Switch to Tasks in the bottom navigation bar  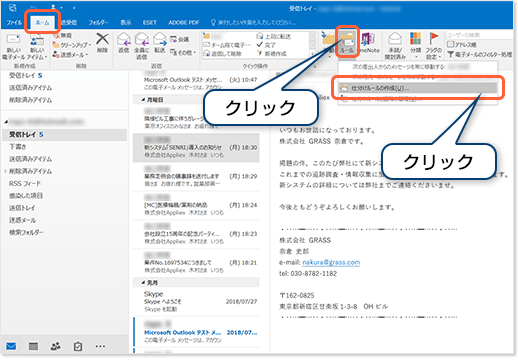pos(78,346)
